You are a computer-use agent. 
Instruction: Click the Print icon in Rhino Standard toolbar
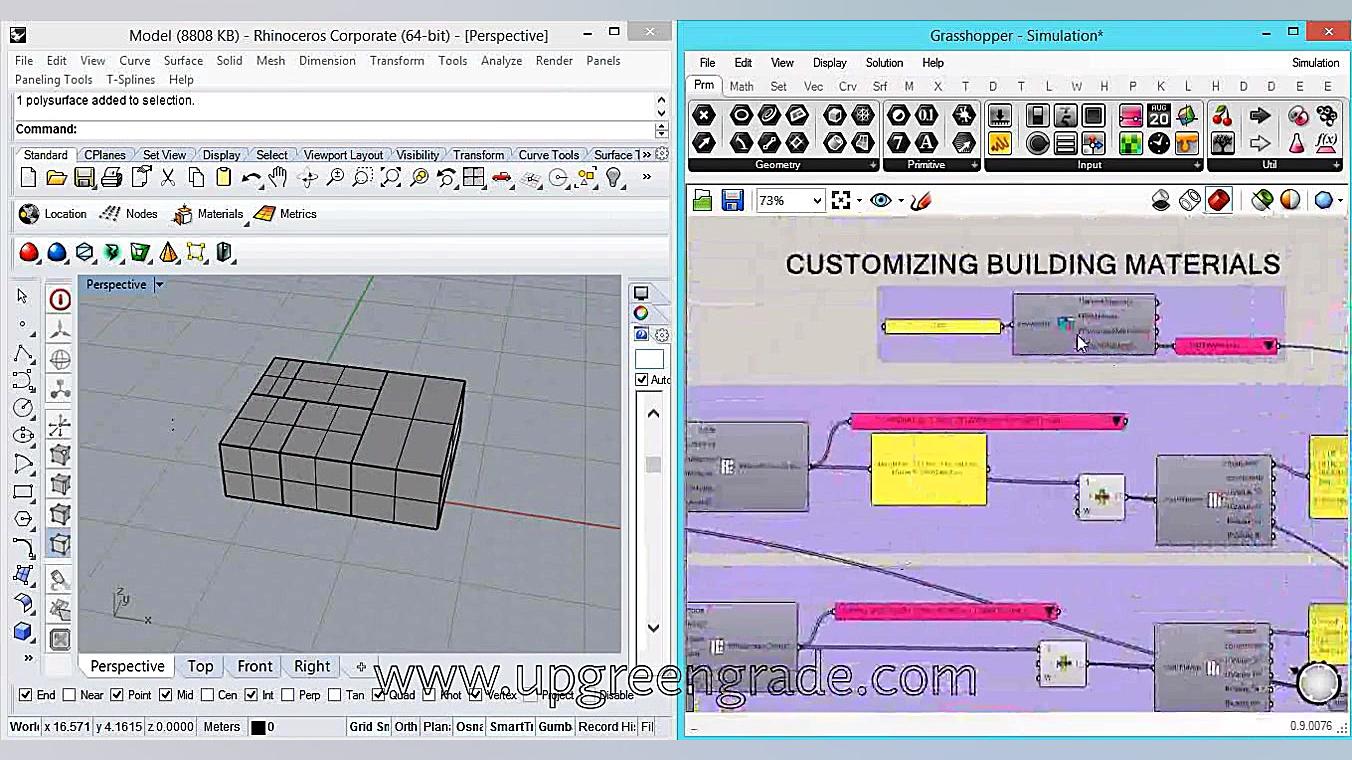(112, 178)
